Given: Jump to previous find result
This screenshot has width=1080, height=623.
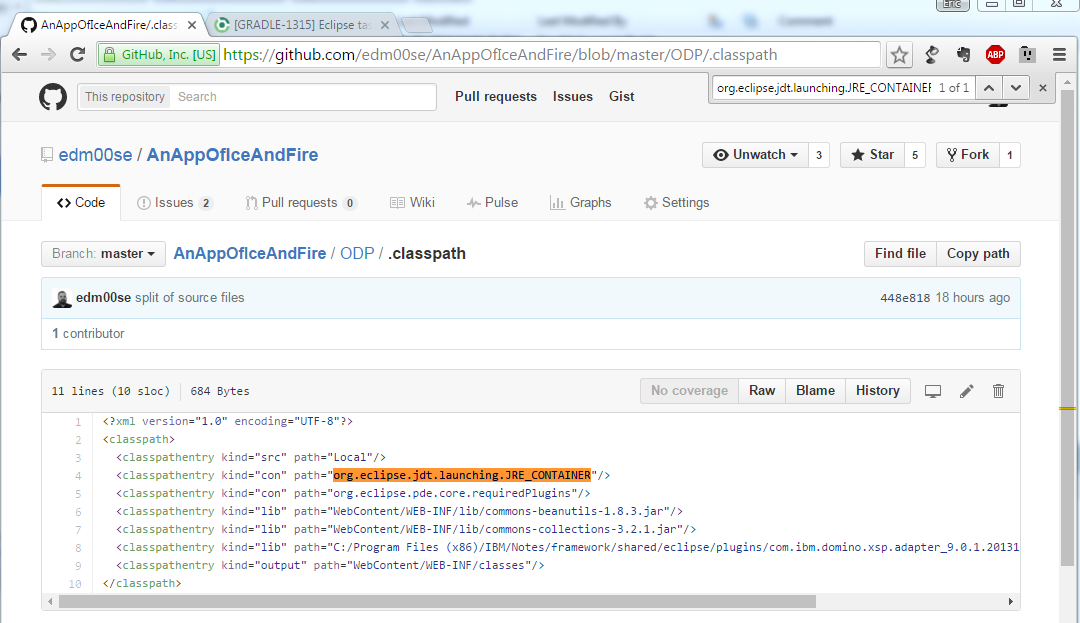Looking at the screenshot, I should pos(988,88).
